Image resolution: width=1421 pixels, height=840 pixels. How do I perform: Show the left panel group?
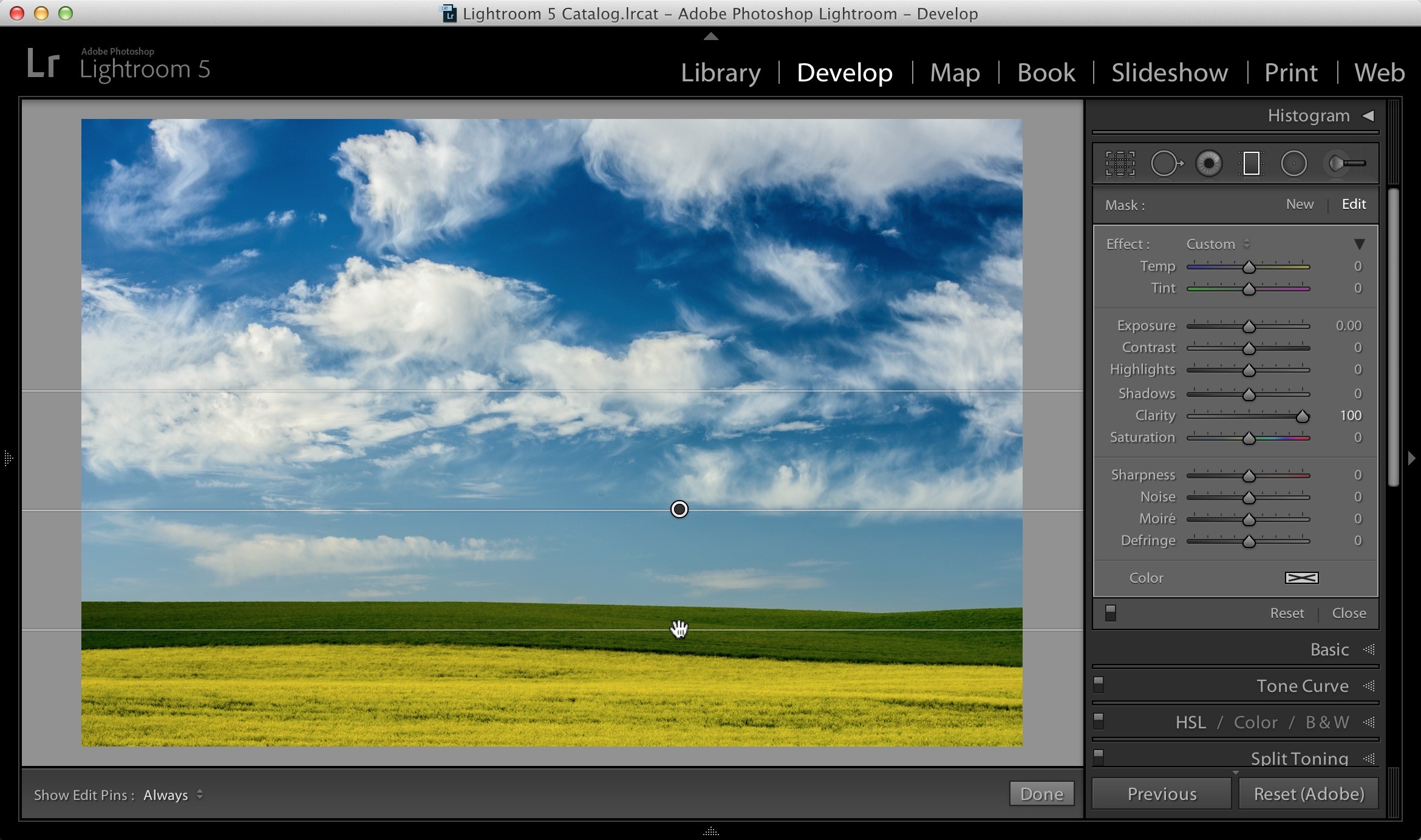click(8, 458)
